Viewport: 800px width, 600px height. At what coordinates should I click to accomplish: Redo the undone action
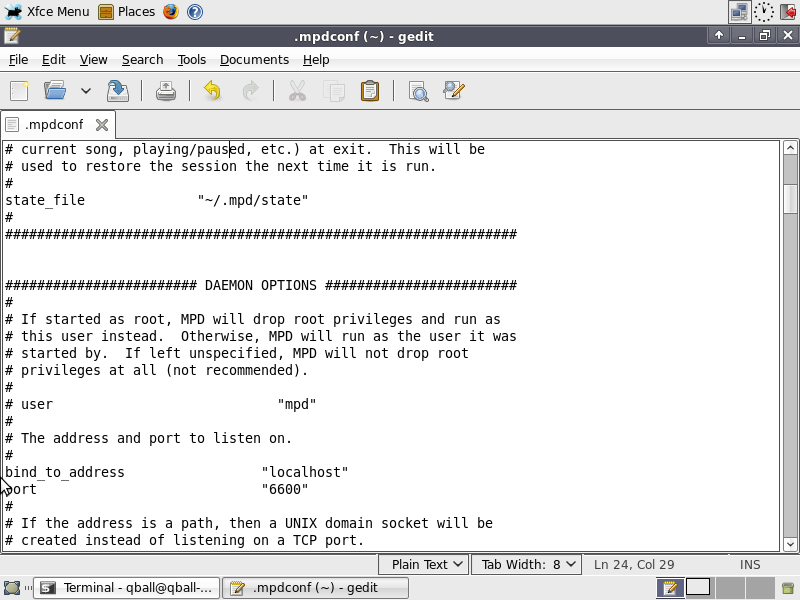click(x=250, y=91)
